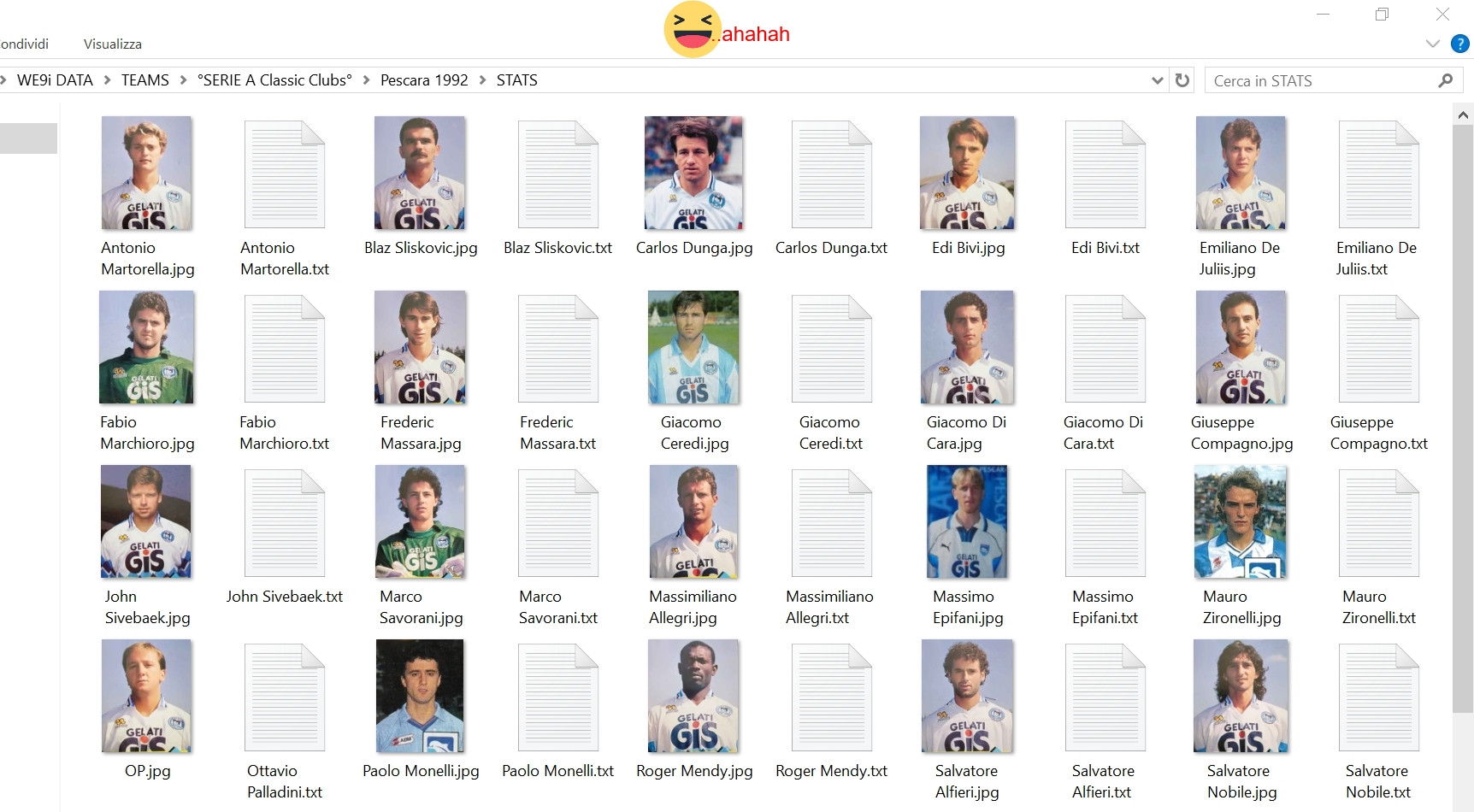The image size is (1474, 812).
Task: Expand the chevron after TEAMS breadcrumb
Action: (183, 80)
